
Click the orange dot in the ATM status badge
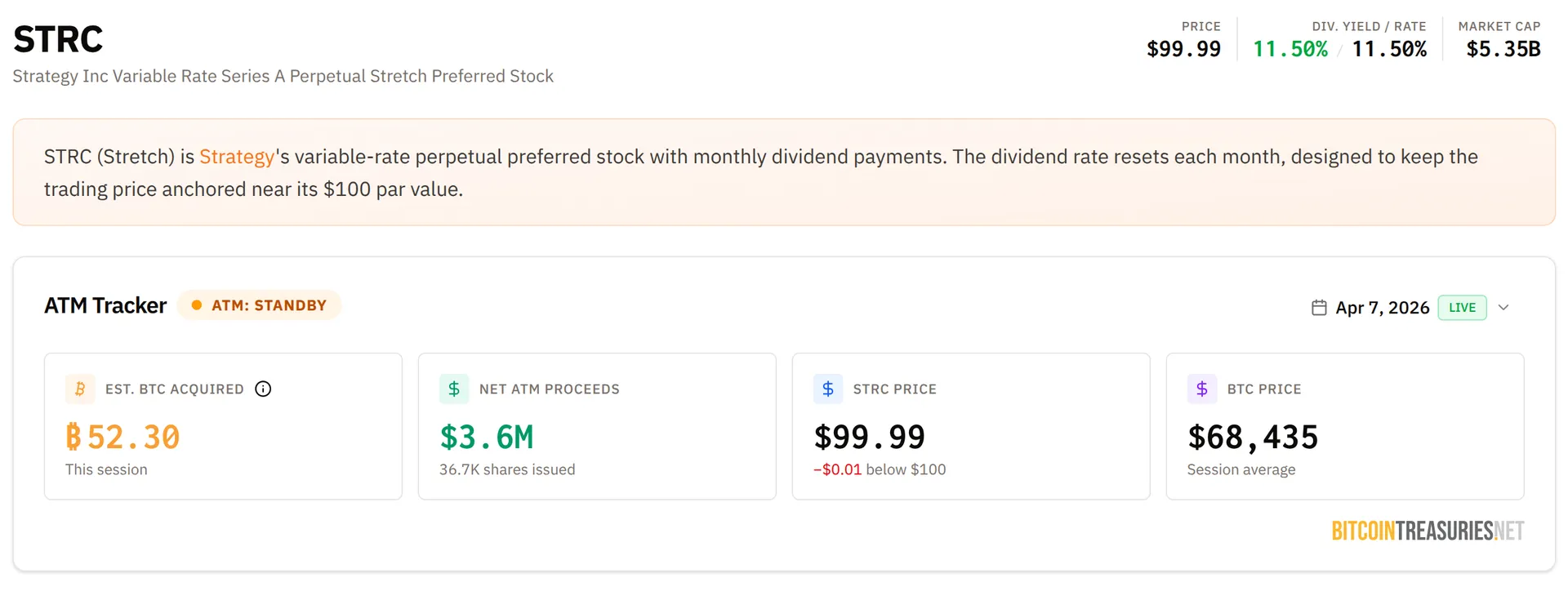[x=196, y=304]
